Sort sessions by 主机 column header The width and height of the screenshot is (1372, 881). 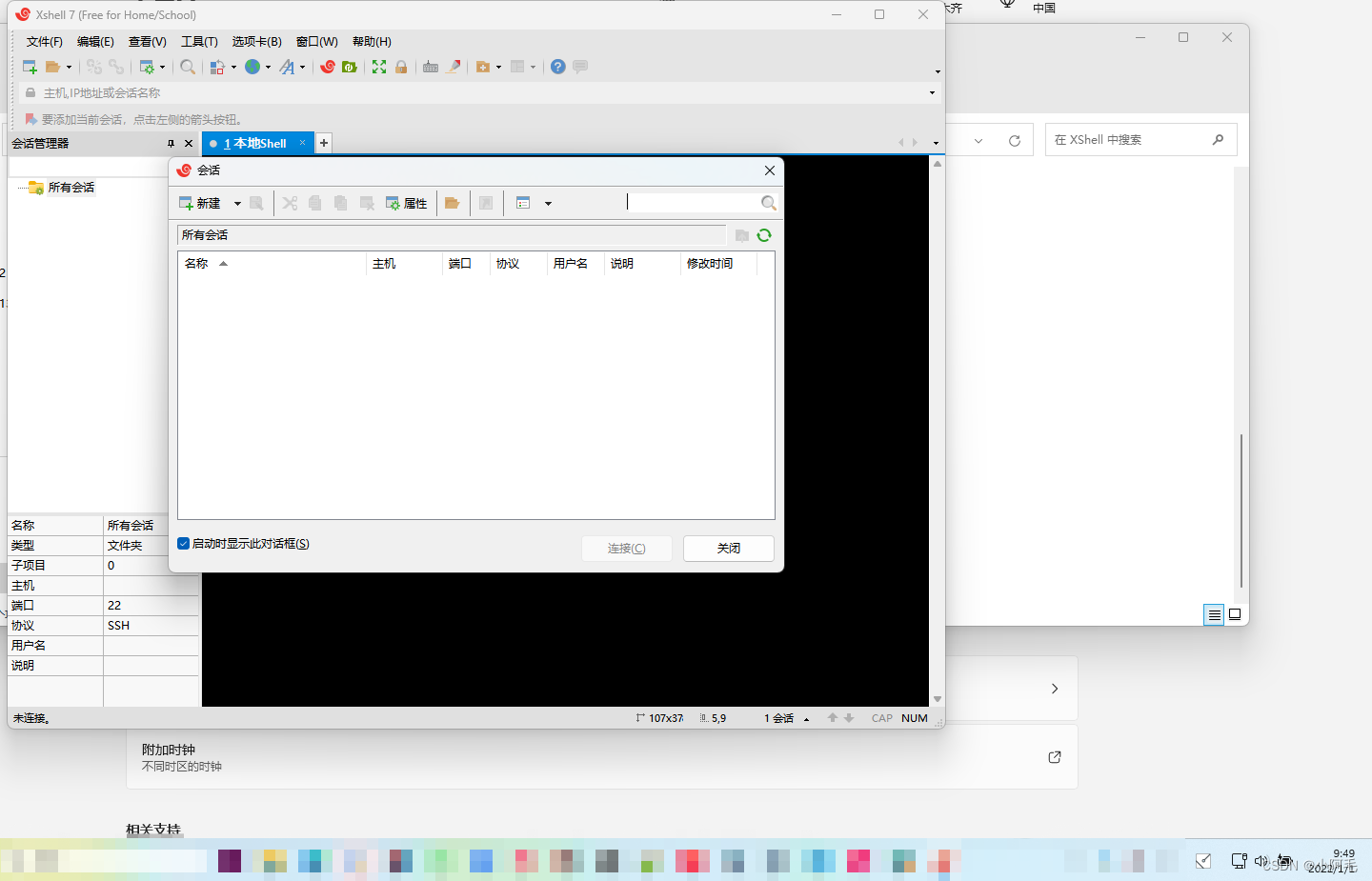(405, 264)
